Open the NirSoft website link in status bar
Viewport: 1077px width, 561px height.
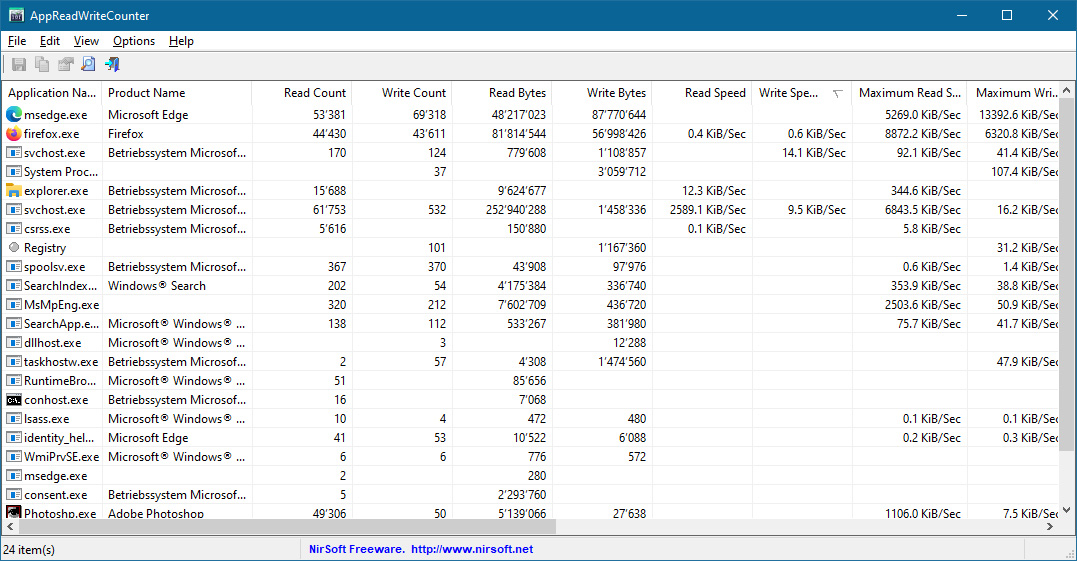[472, 549]
